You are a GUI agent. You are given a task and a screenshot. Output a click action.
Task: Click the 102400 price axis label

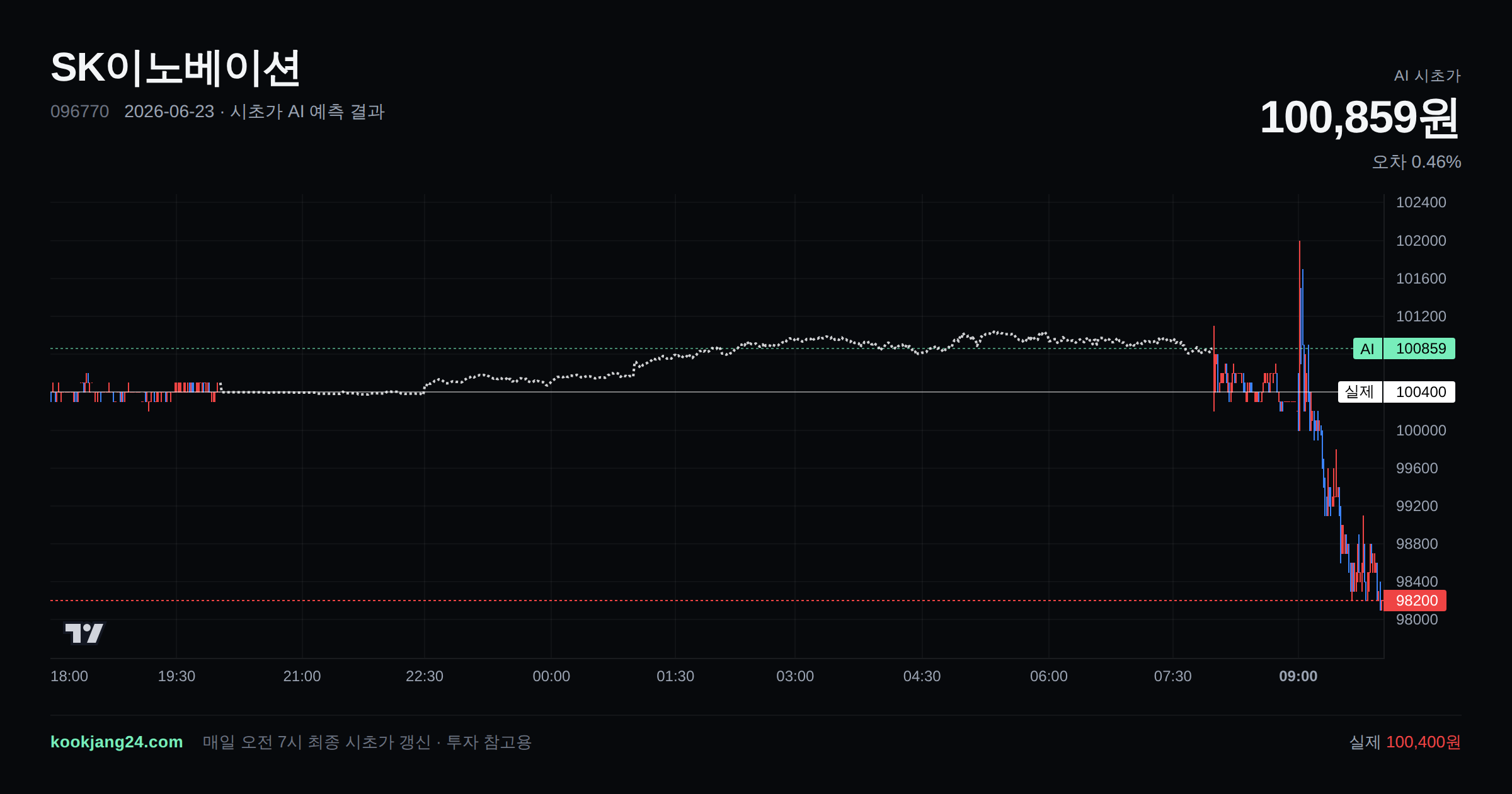[1421, 202]
